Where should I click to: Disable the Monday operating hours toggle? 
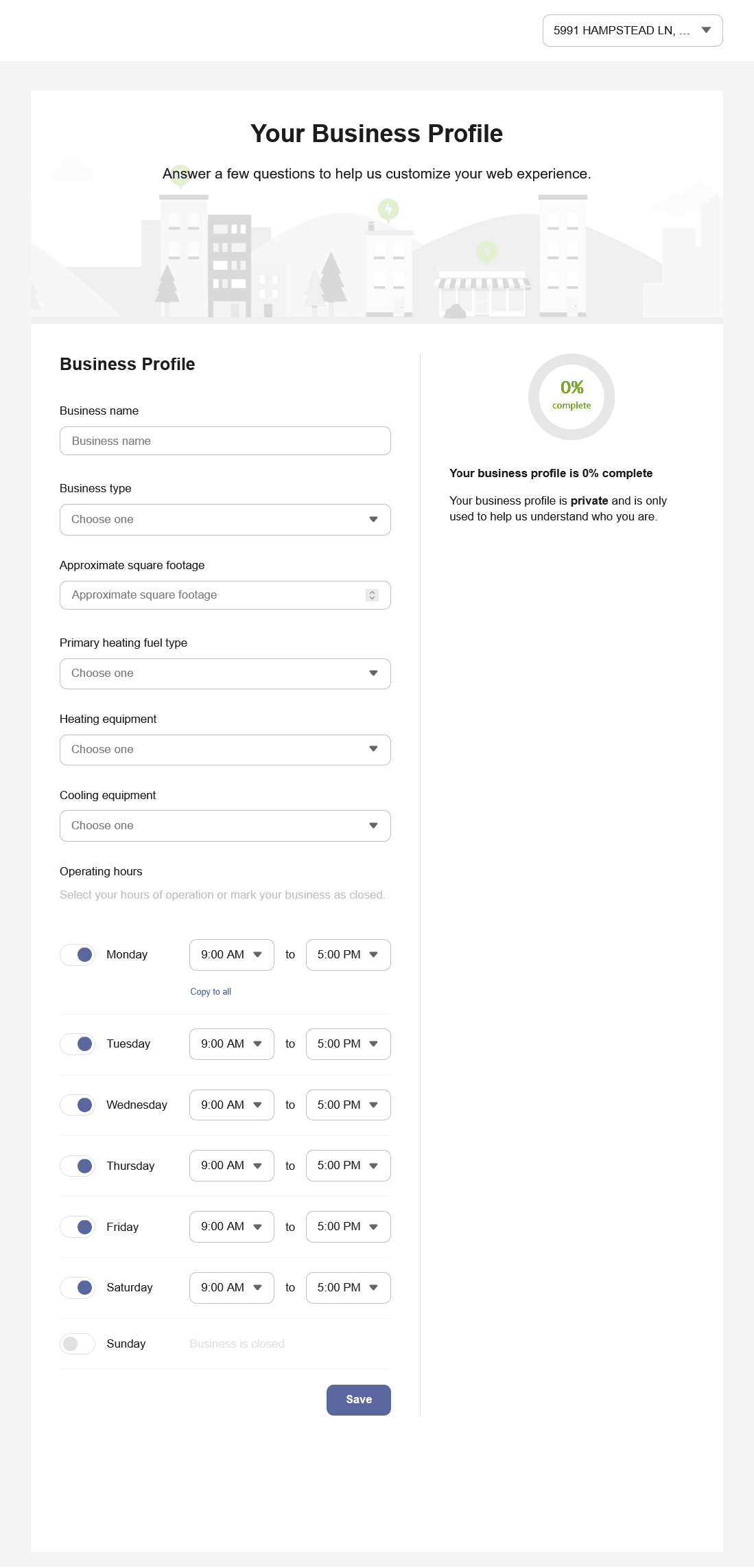click(78, 954)
